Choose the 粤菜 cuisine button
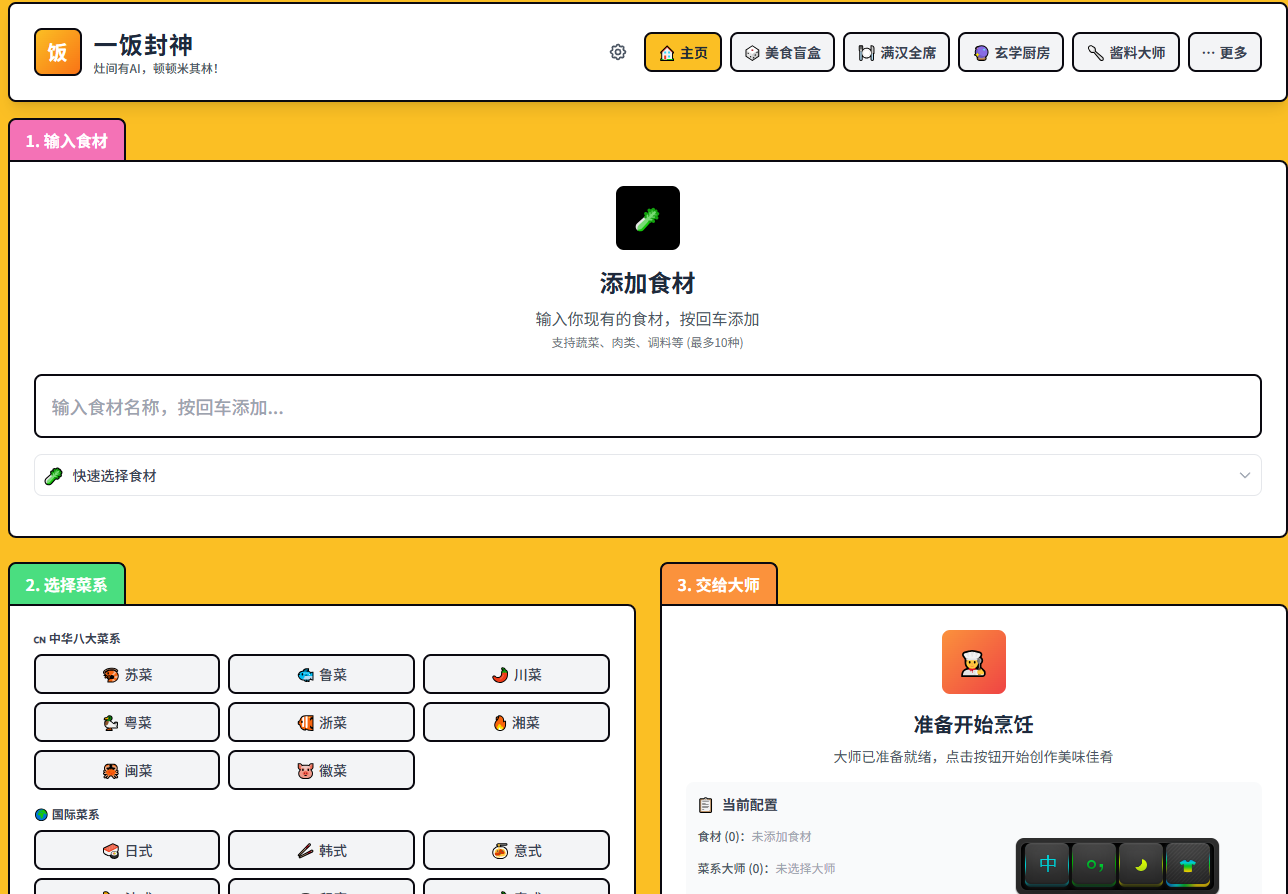This screenshot has height=894, width=1288. [x=127, y=722]
